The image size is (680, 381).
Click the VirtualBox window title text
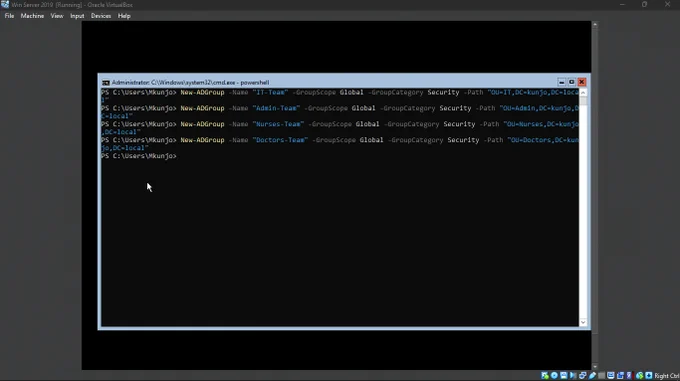click(x=72, y=5)
